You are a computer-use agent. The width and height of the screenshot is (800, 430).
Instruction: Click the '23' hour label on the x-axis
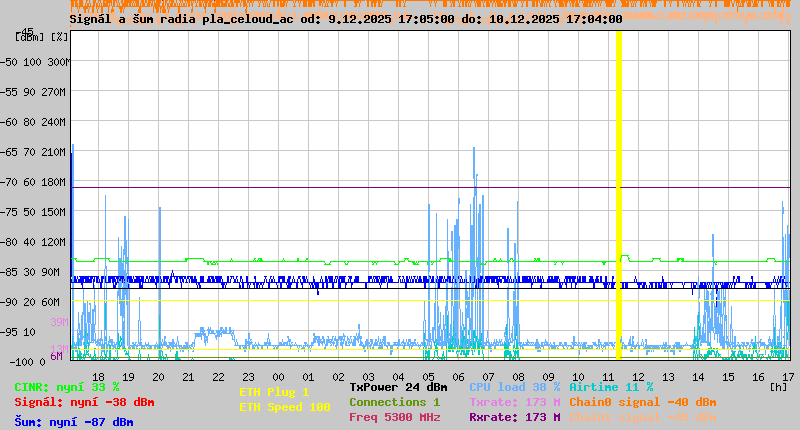tap(248, 377)
